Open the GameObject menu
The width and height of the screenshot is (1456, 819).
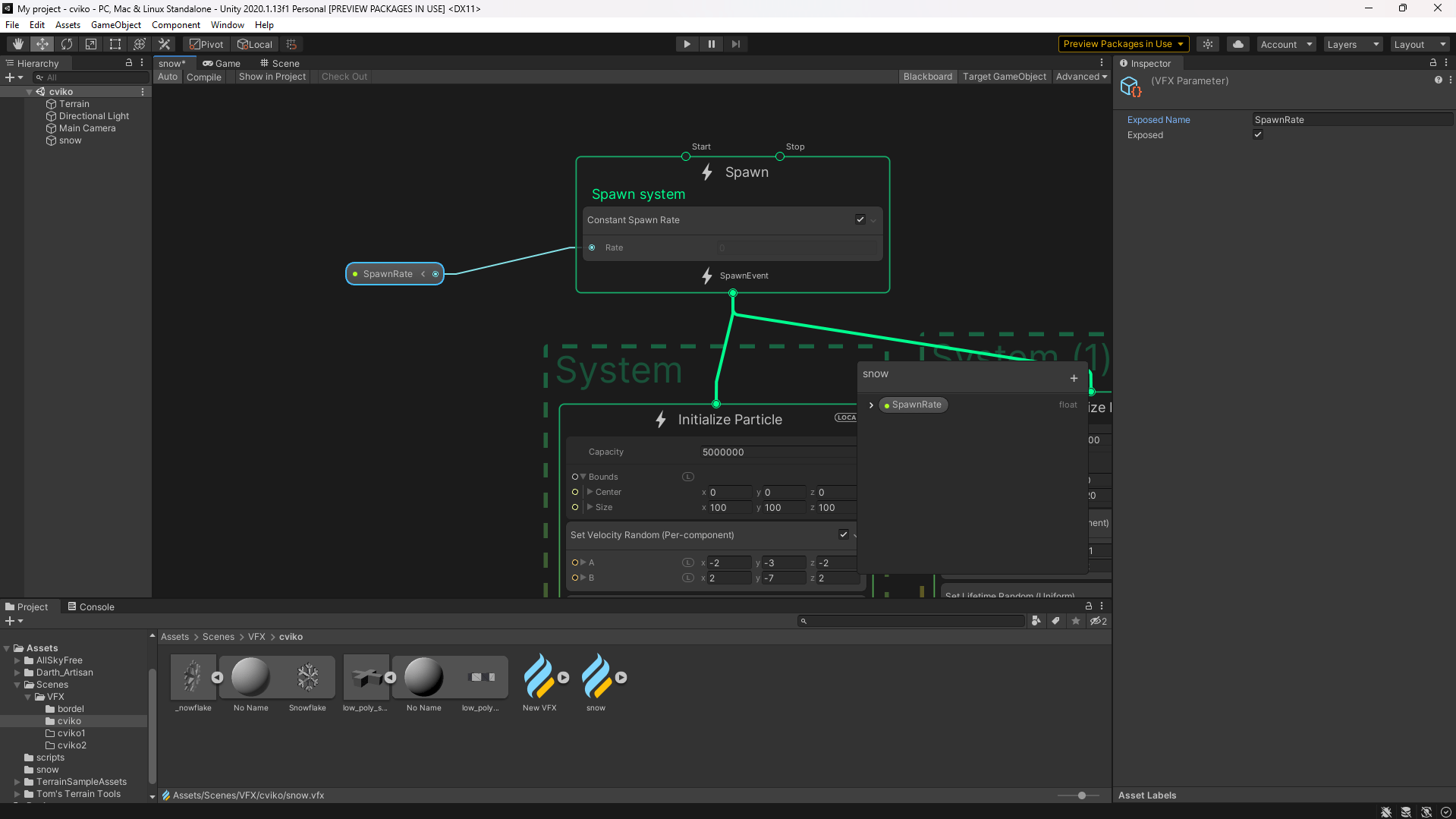click(x=115, y=25)
